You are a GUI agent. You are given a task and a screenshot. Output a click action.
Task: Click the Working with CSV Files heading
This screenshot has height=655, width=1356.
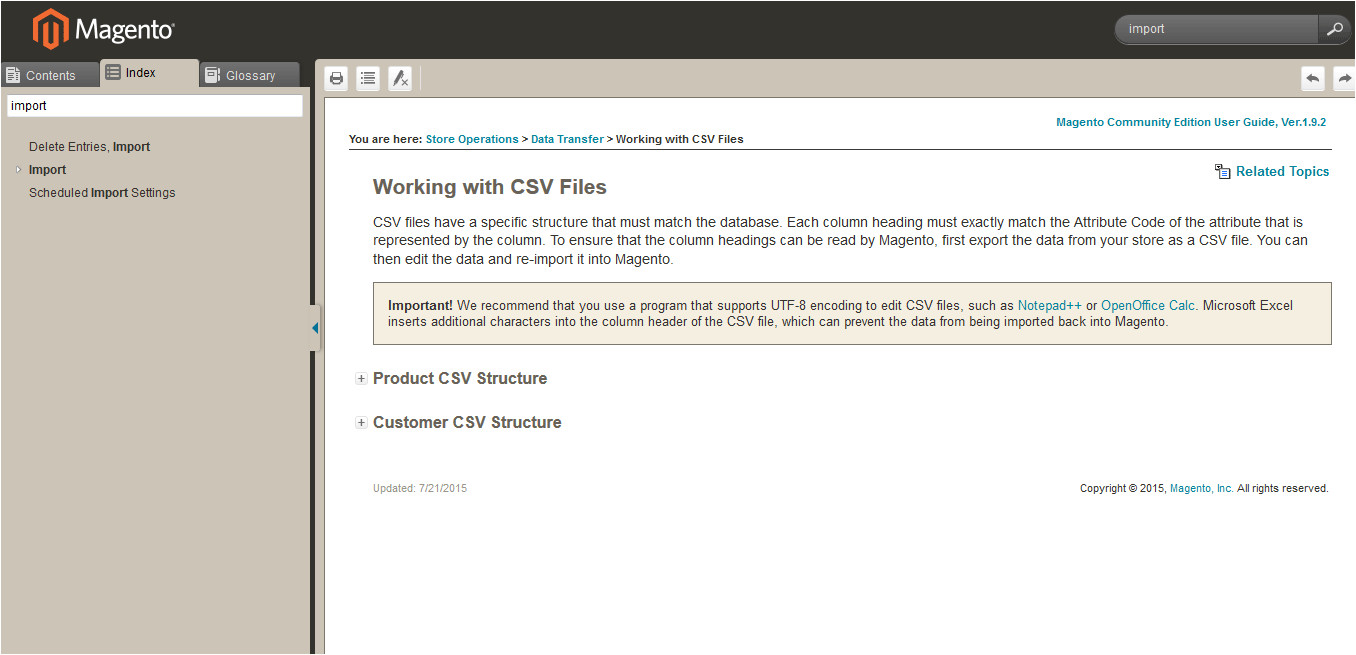[x=490, y=187]
